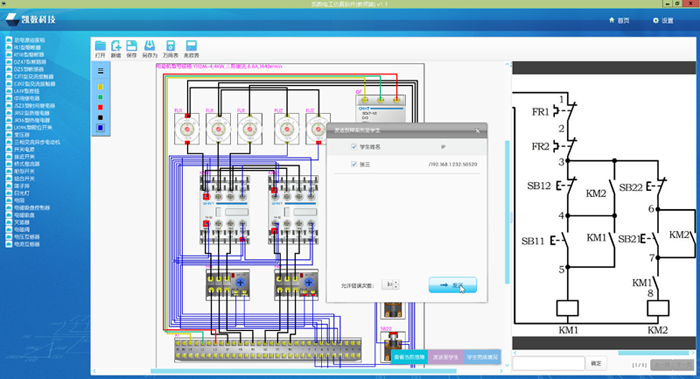The height and width of the screenshot is (379, 700).
Task: Switch to the 查看当前故障 tab
Action: coord(409,357)
